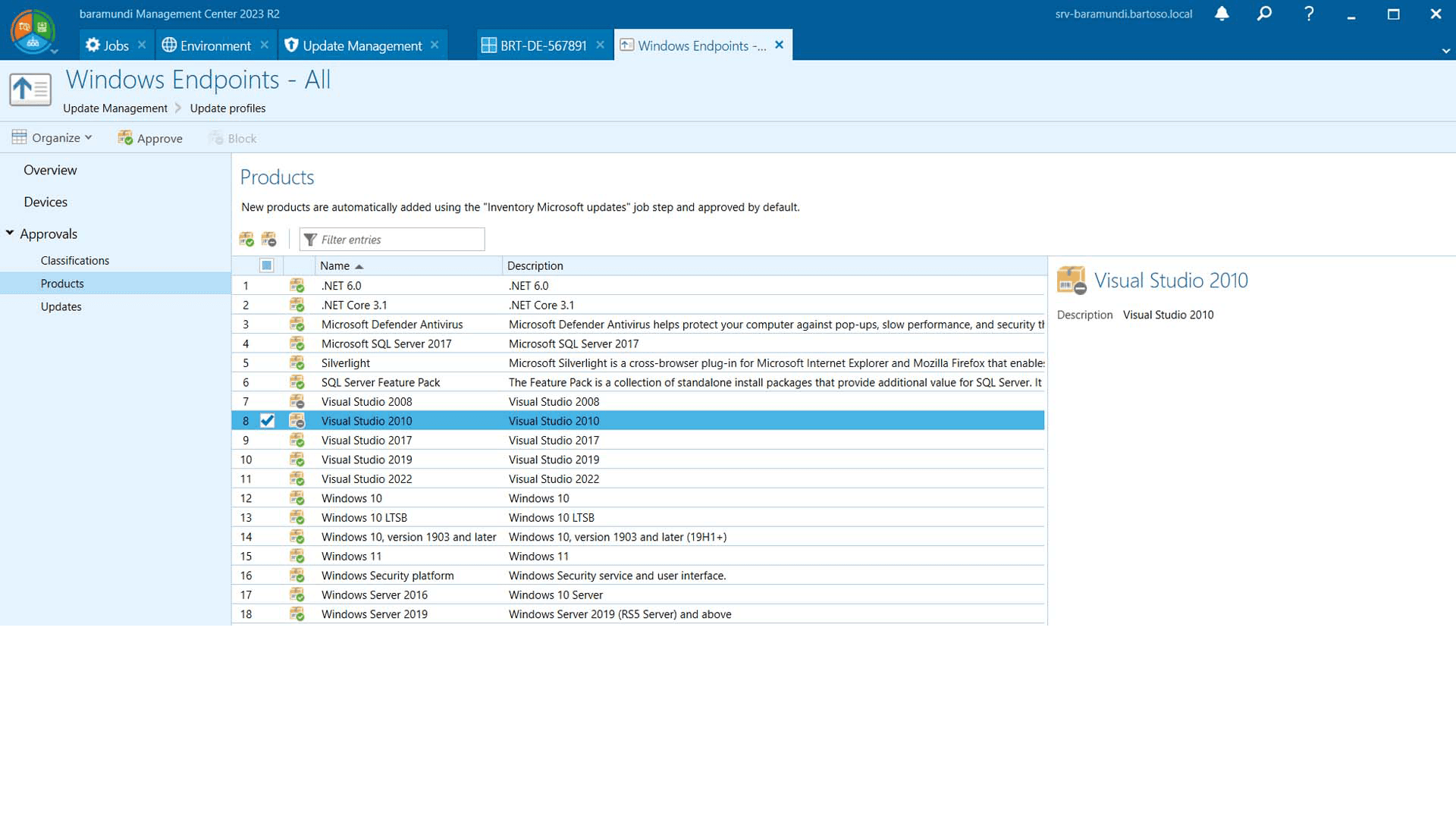Click the baramundi logo menu icon
The image size is (1456, 819).
32,32
